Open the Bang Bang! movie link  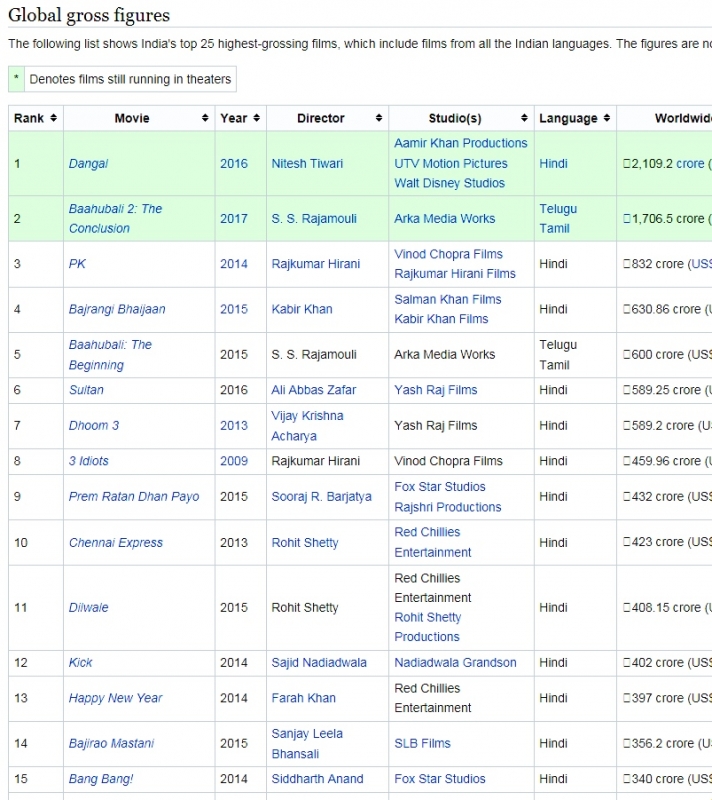100,779
